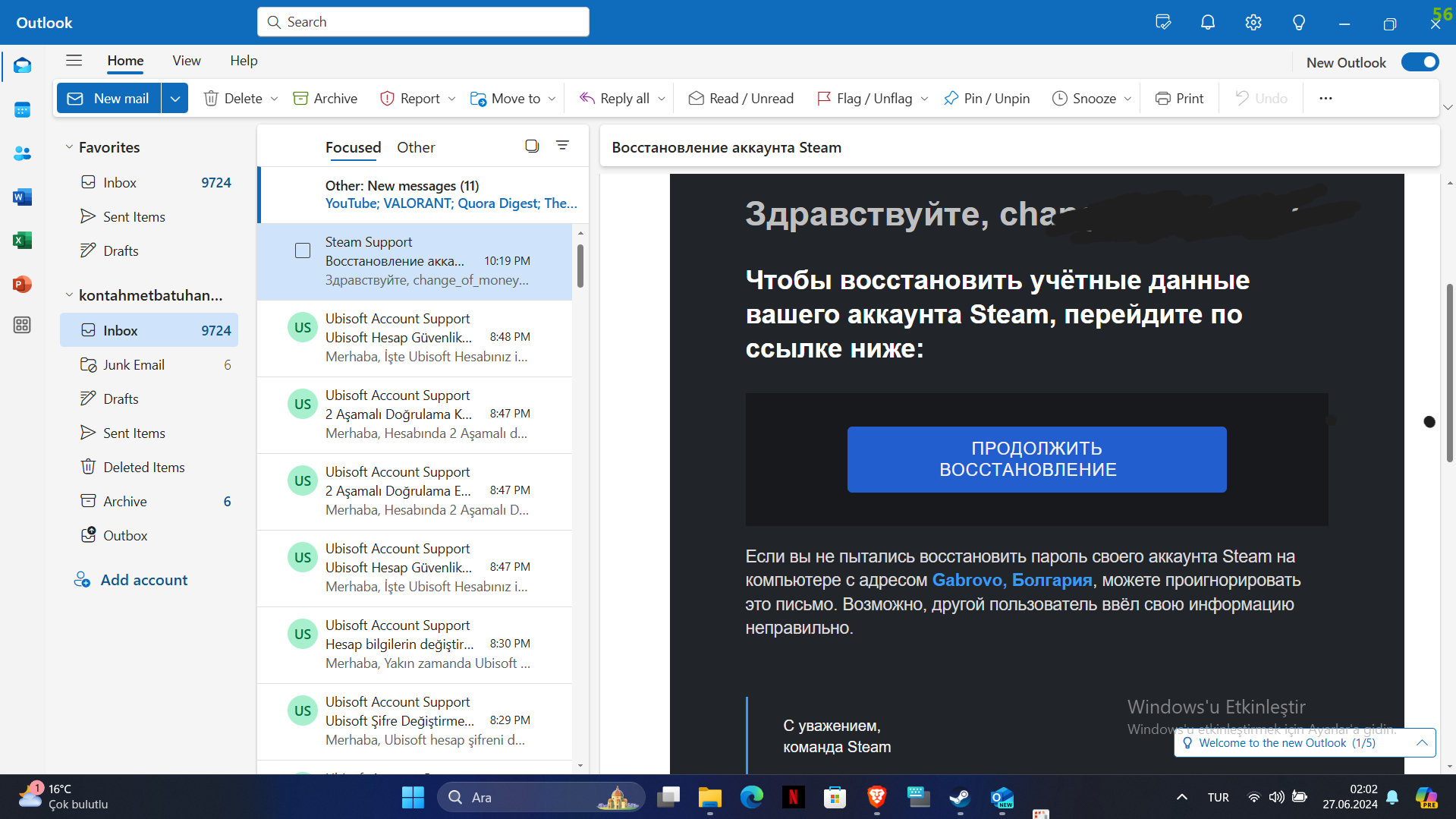Open more ribbon options ellipsis
Image resolution: width=1456 pixels, height=819 pixels.
coord(1325,98)
